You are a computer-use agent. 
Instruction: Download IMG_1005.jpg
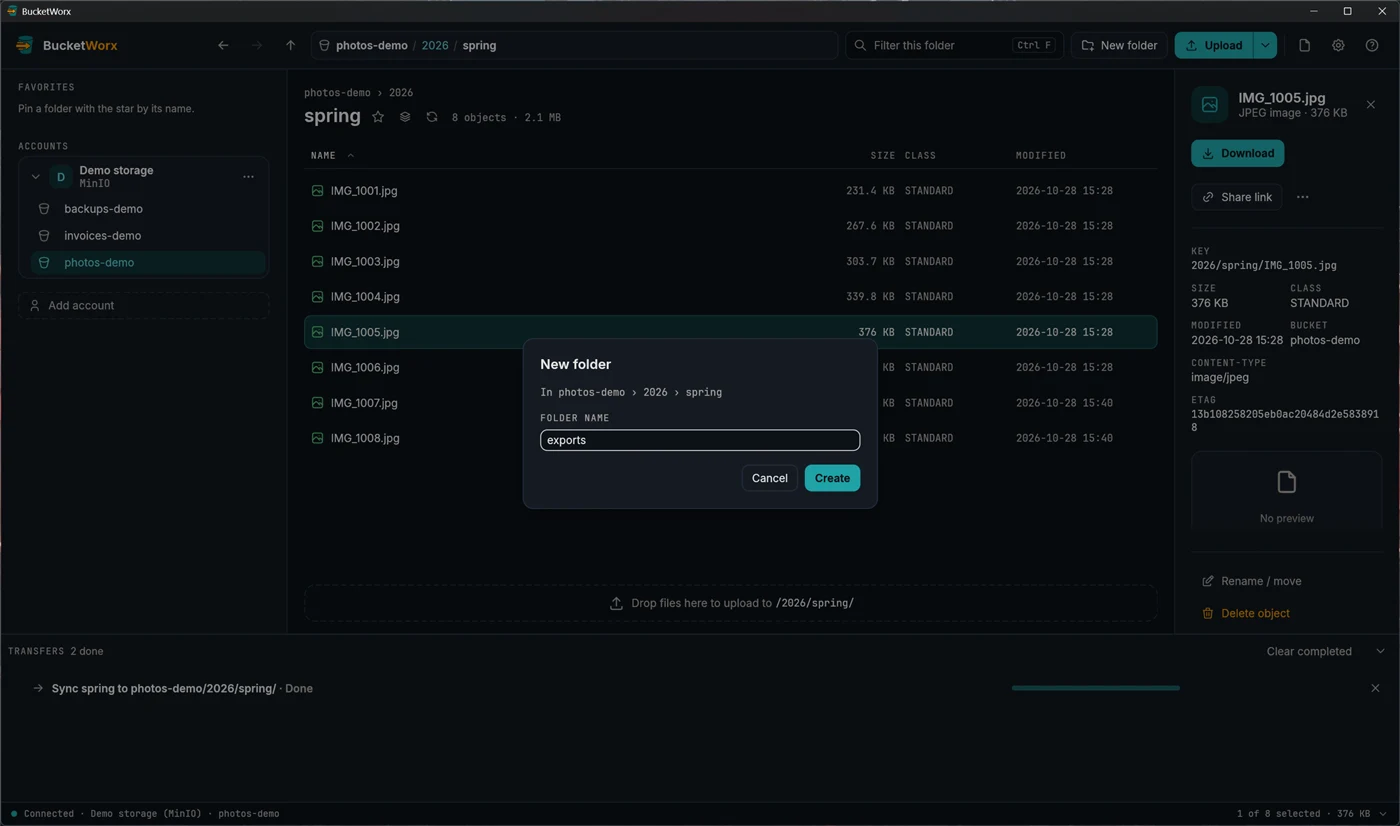(x=1237, y=153)
